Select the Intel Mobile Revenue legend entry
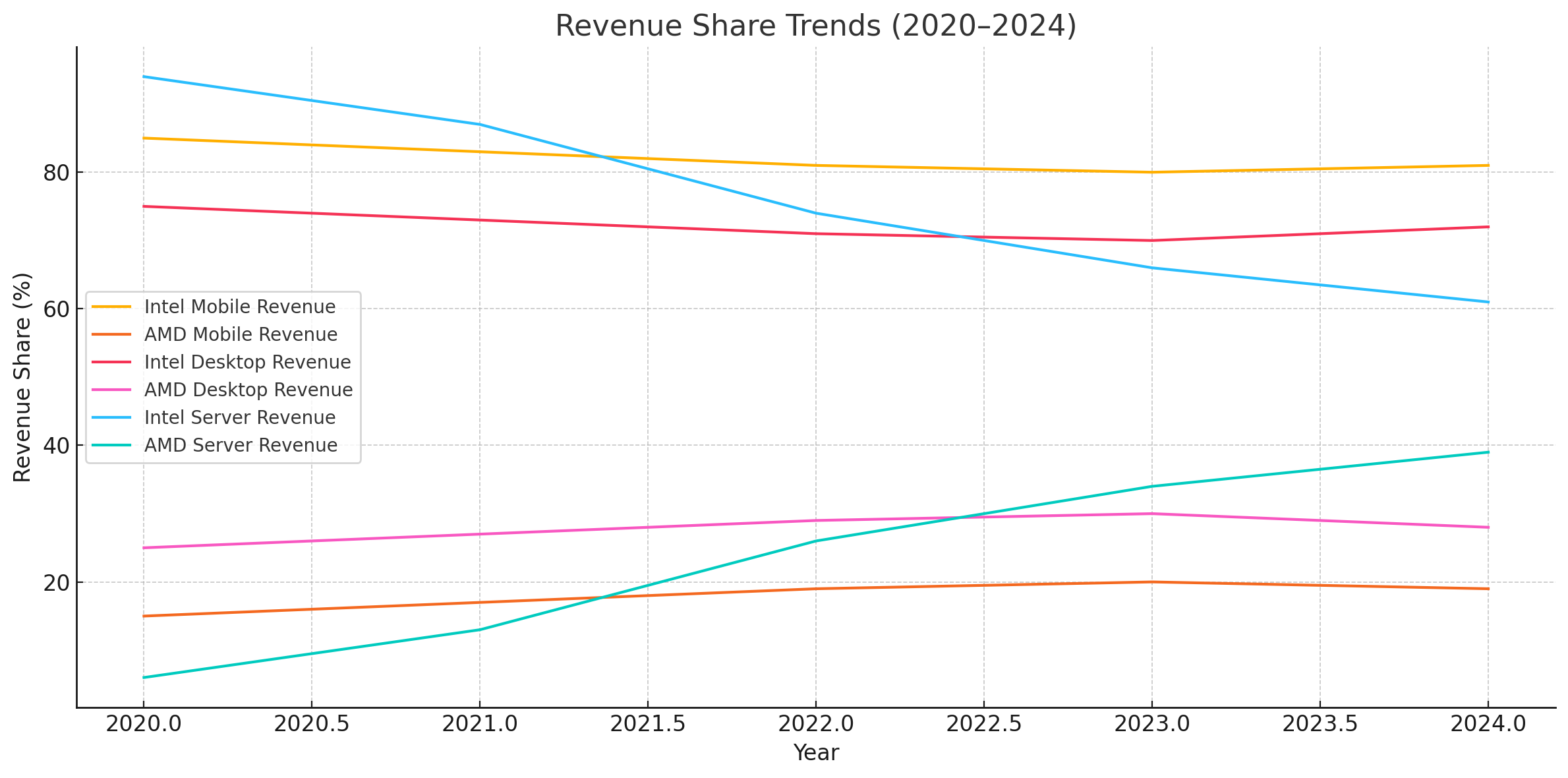The width and height of the screenshot is (1568, 778). tap(239, 307)
